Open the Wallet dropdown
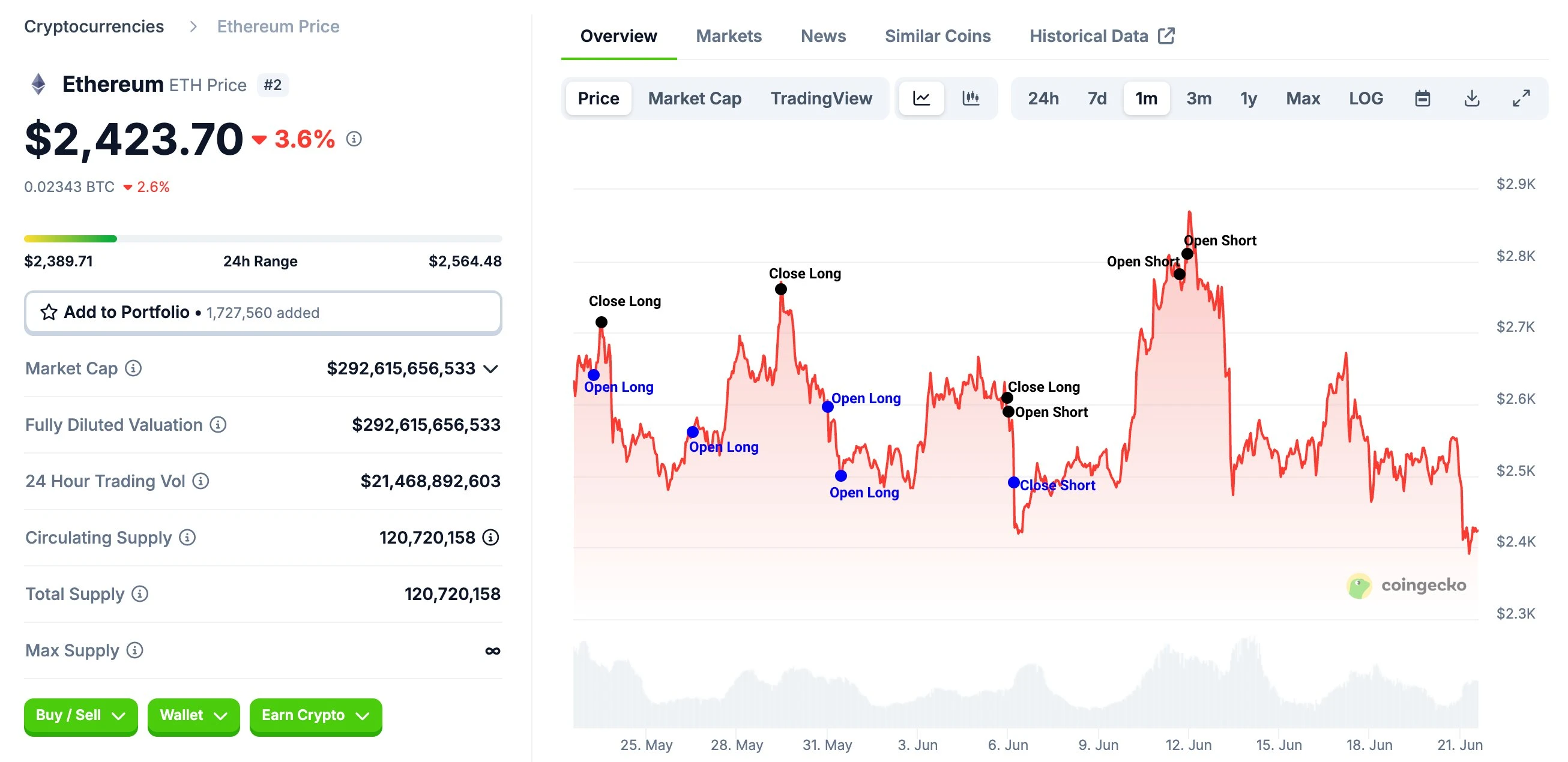Viewport: 1568px width, 762px height. point(193,715)
